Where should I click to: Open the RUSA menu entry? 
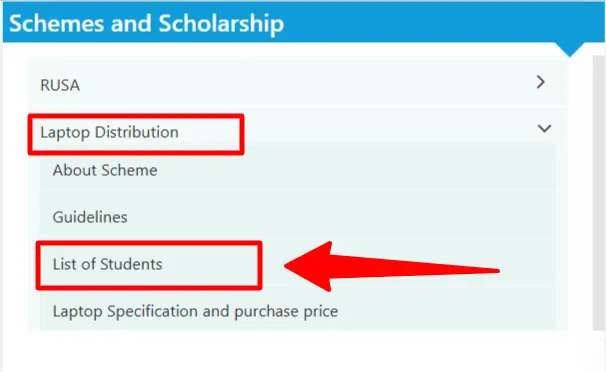[x=60, y=85]
